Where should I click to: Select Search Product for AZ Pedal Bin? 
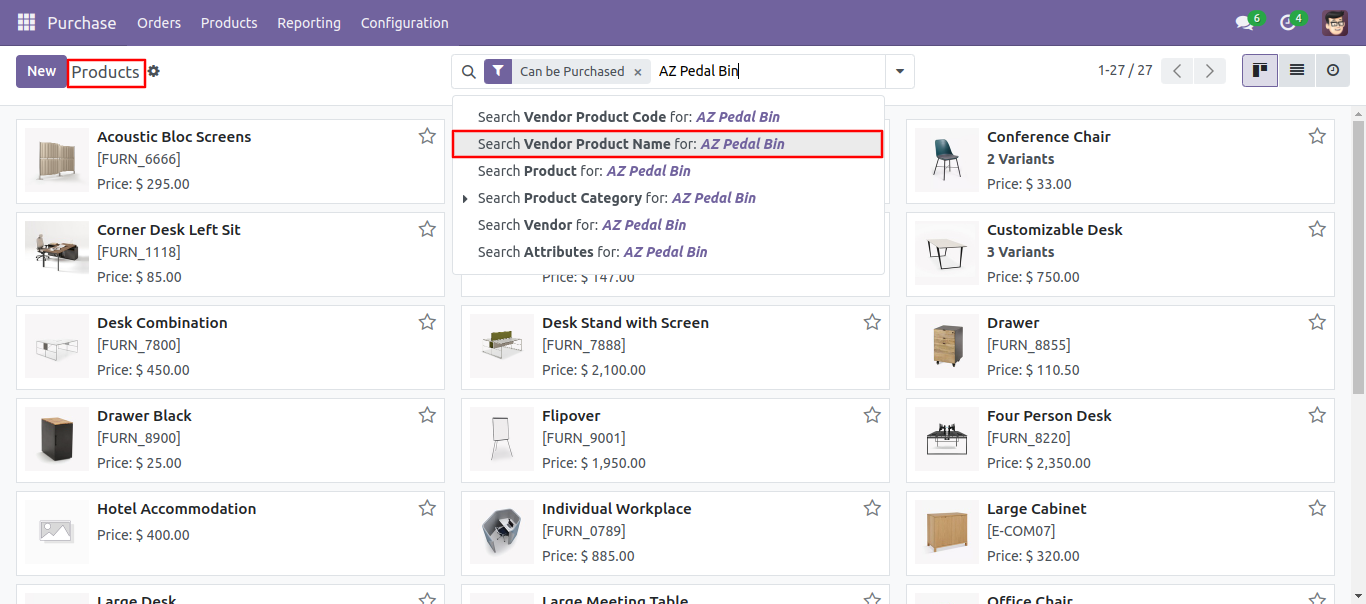(x=668, y=171)
